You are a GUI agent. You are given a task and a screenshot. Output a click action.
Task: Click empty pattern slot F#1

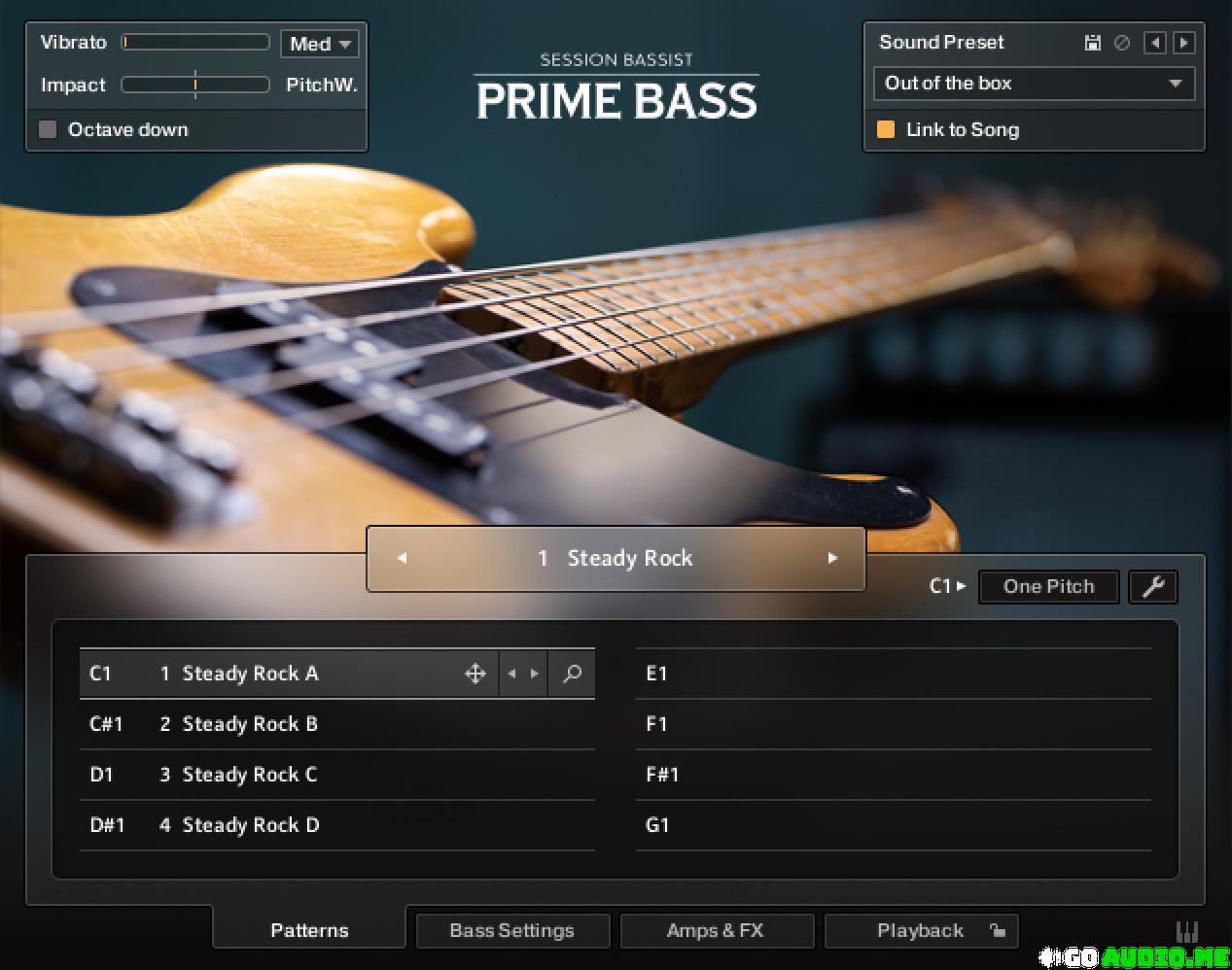point(893,775)
